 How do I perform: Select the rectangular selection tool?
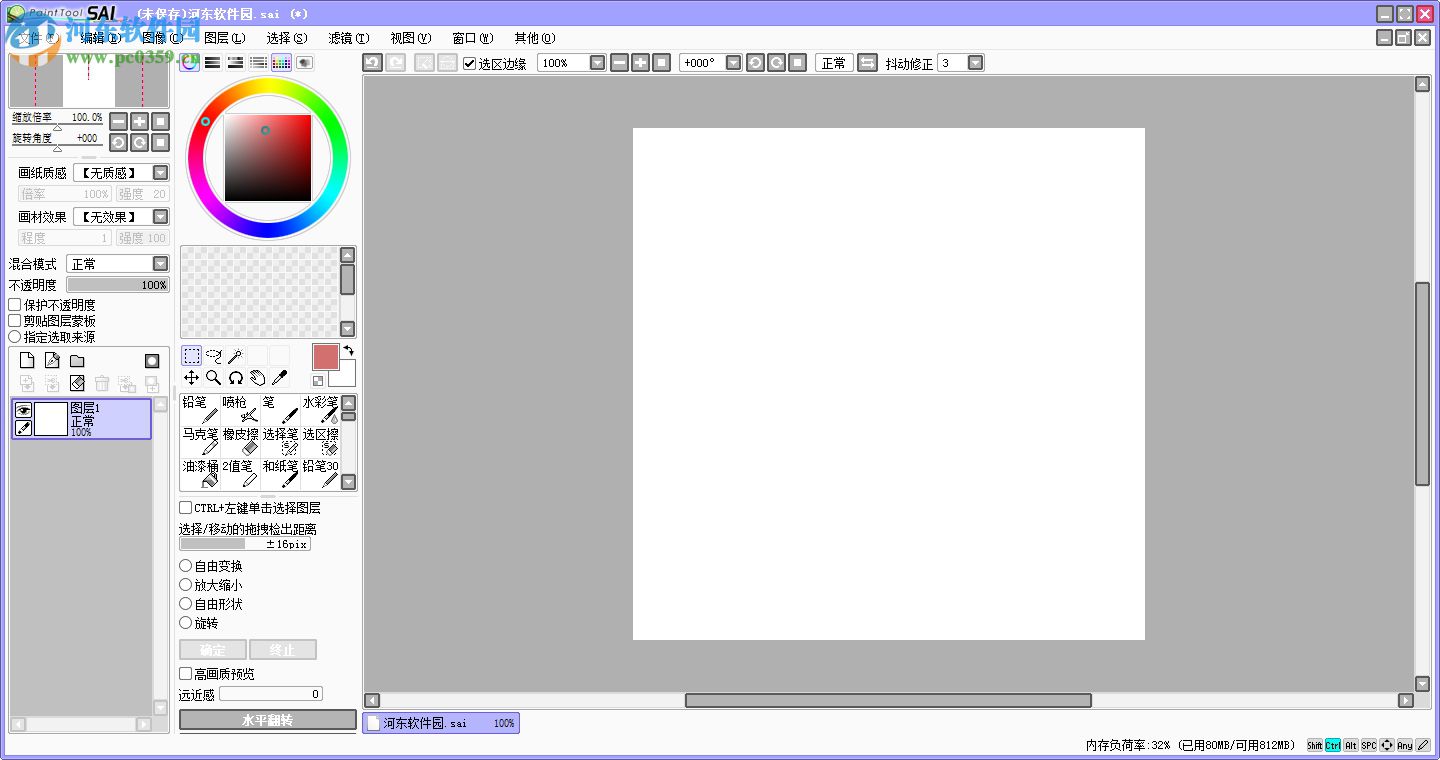(x=191, y=356)
